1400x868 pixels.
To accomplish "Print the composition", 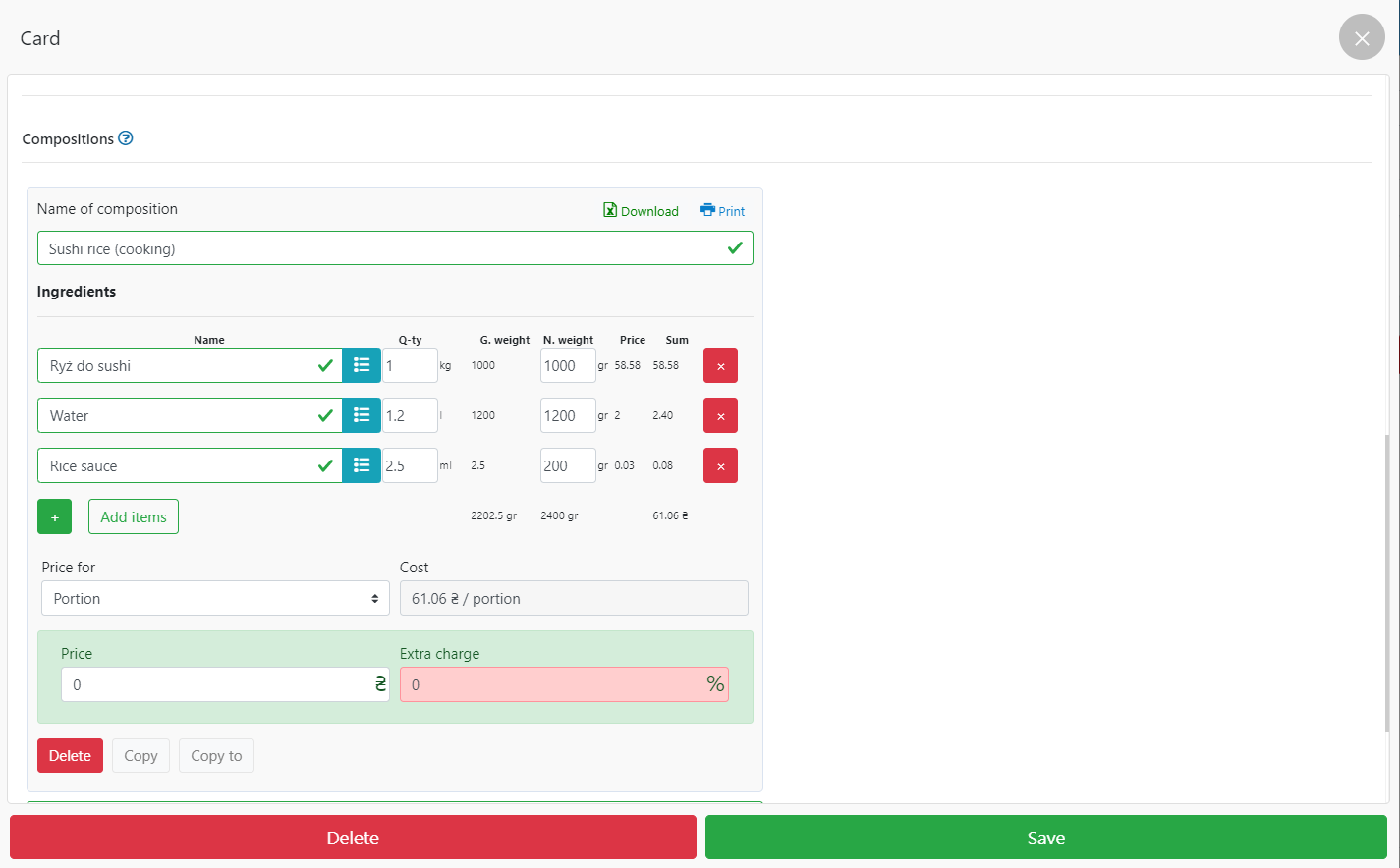I will [722, 211].
